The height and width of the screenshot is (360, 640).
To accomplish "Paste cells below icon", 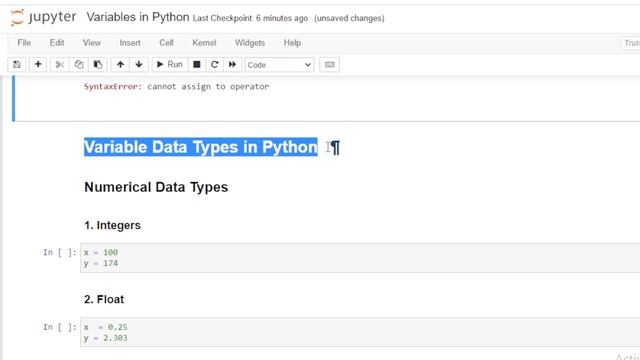I will tap(98, 64).
